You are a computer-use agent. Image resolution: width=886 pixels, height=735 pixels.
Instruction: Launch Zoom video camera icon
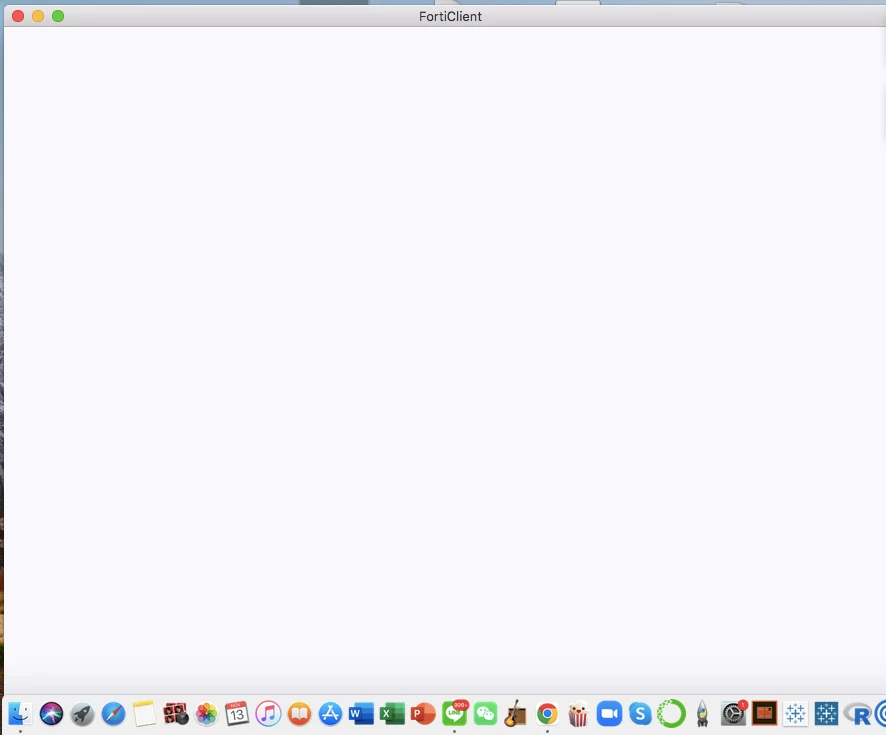pos(609,714)
